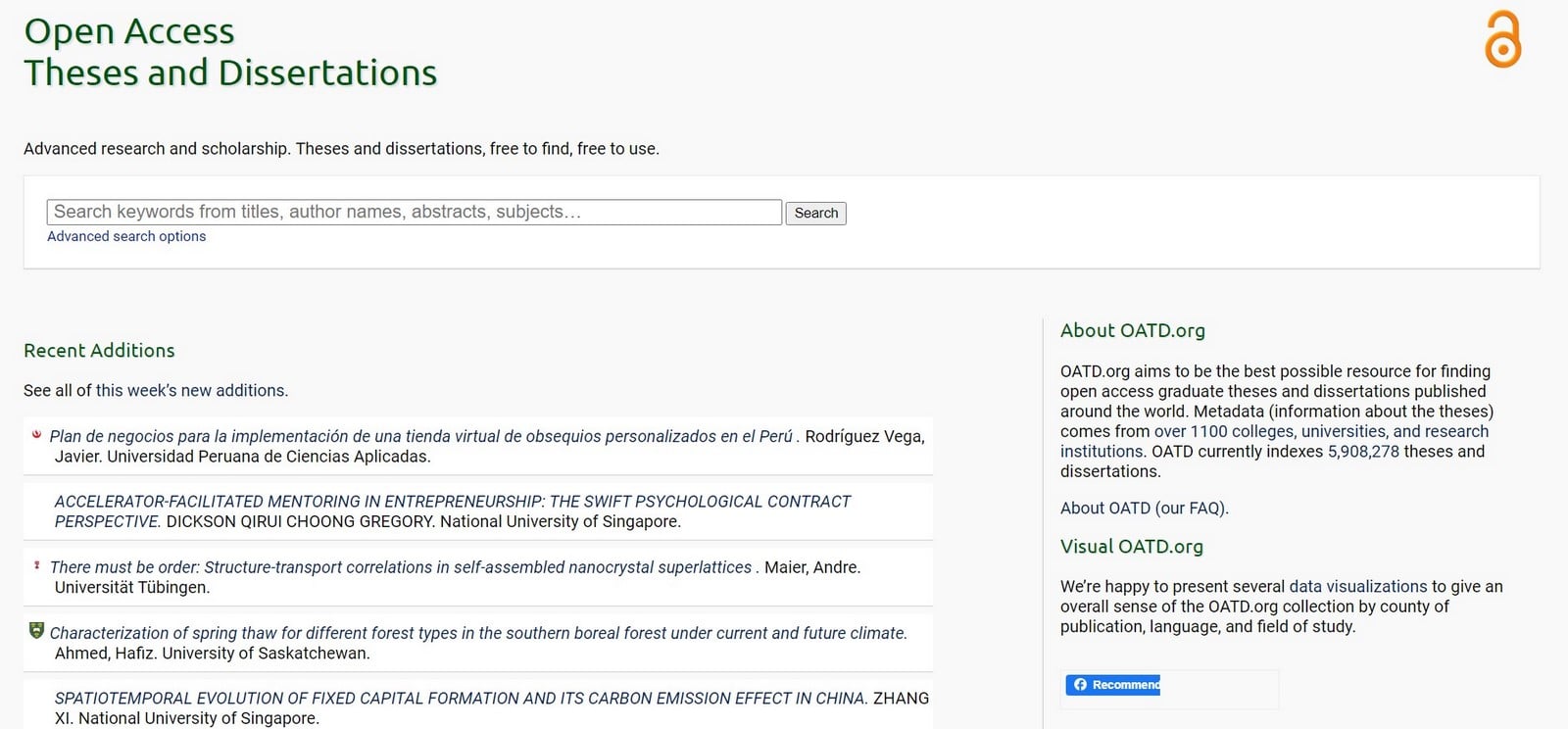Open the spring thaw forest types thesis
This screenshot has width=1568, height=729.
(x=478, y=633)
